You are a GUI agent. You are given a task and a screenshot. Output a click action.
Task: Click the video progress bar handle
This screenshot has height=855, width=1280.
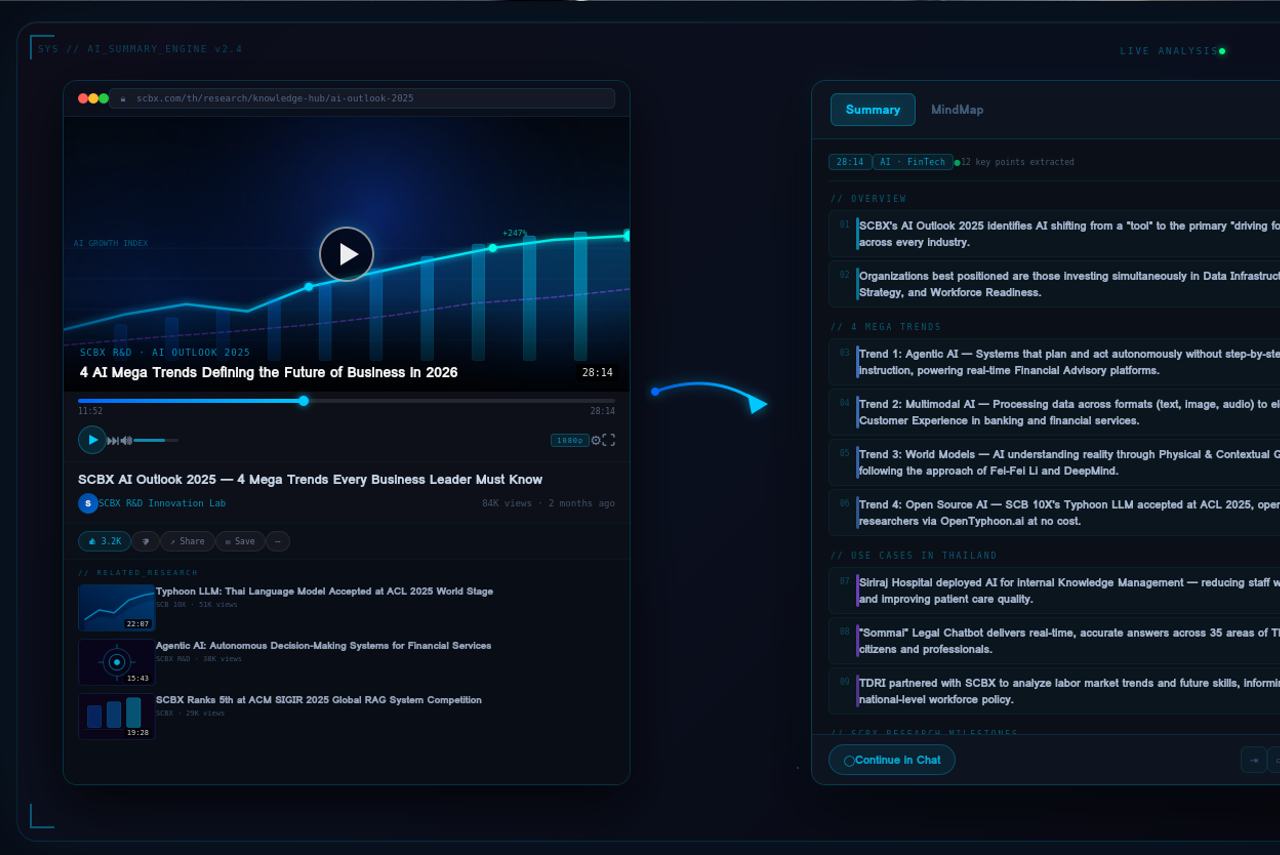point(303,401)
